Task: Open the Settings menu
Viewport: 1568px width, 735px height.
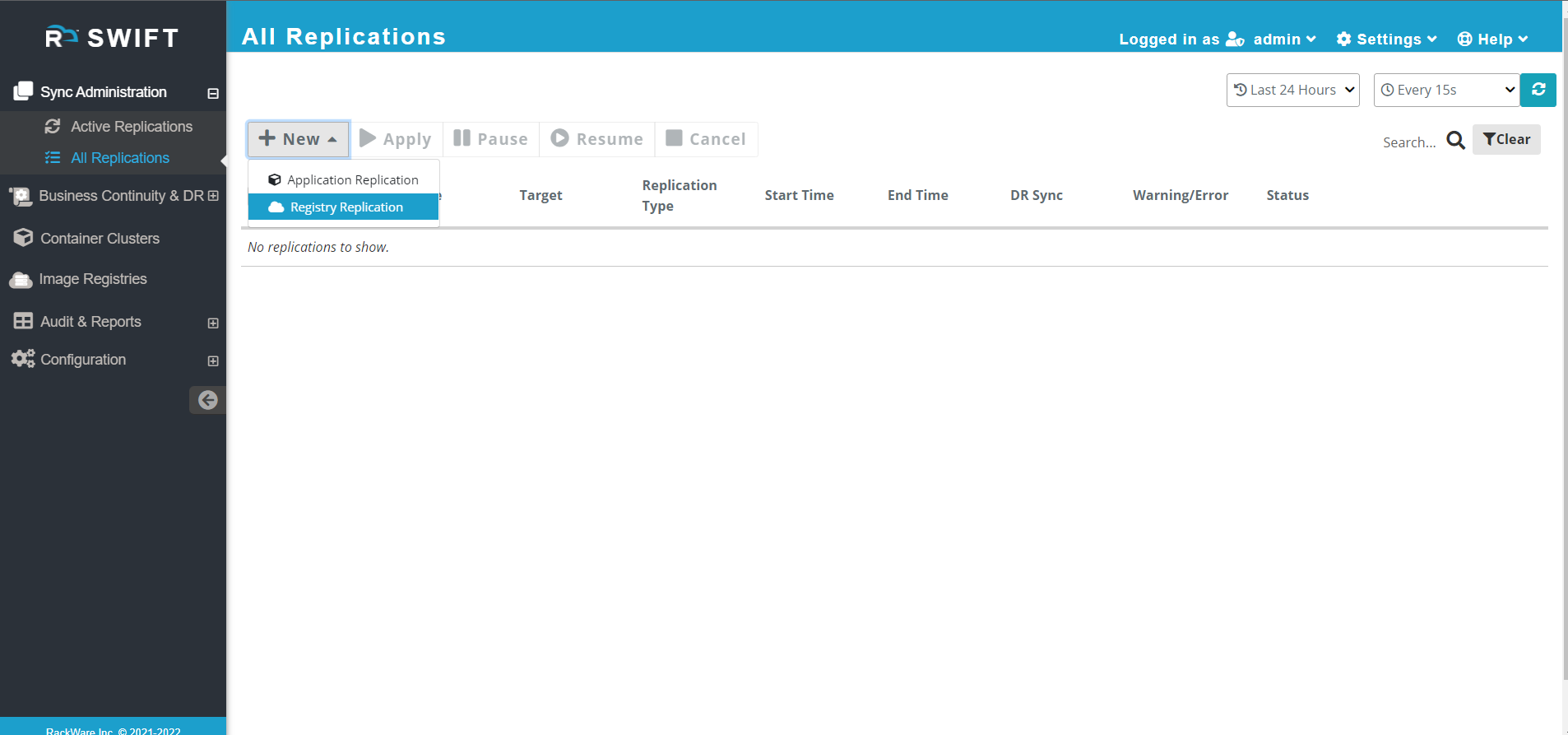Action: click(x=1386, y=40)
